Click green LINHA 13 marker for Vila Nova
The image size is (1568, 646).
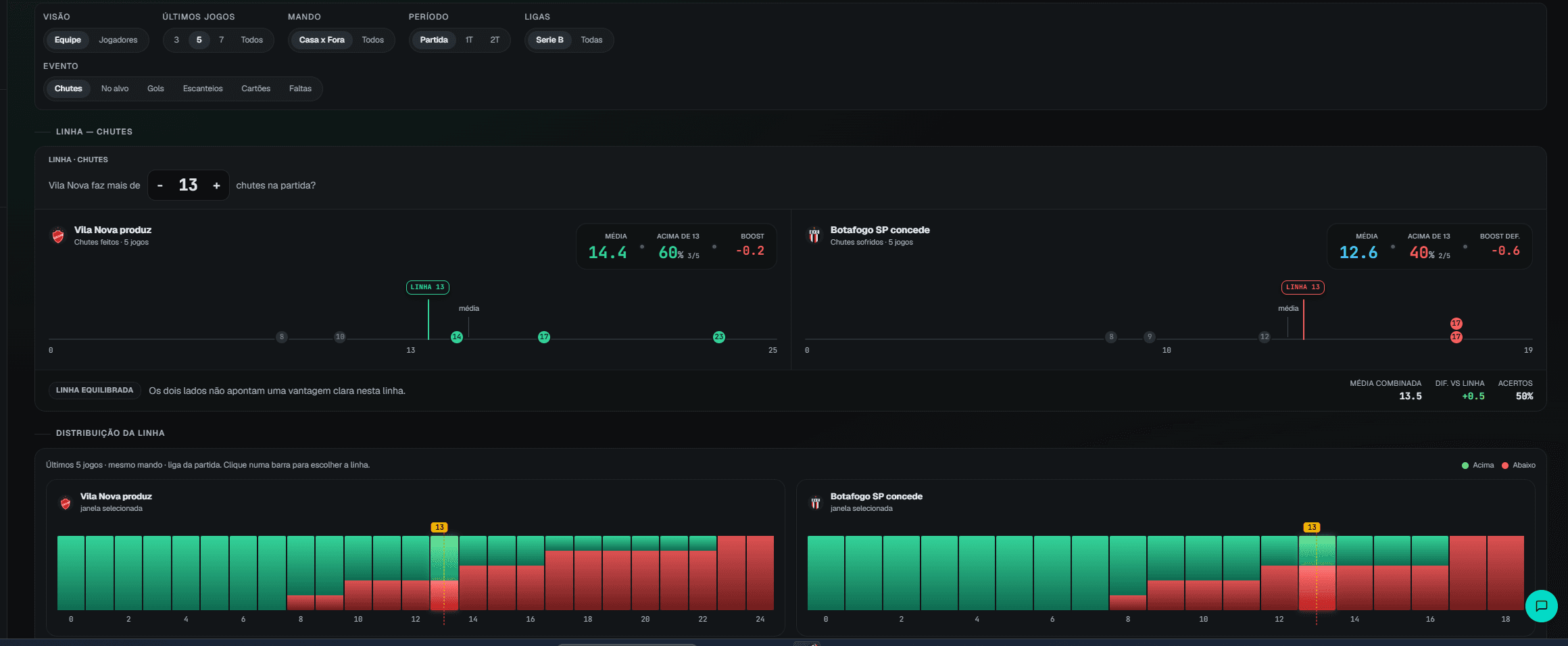tap(428, 287)
